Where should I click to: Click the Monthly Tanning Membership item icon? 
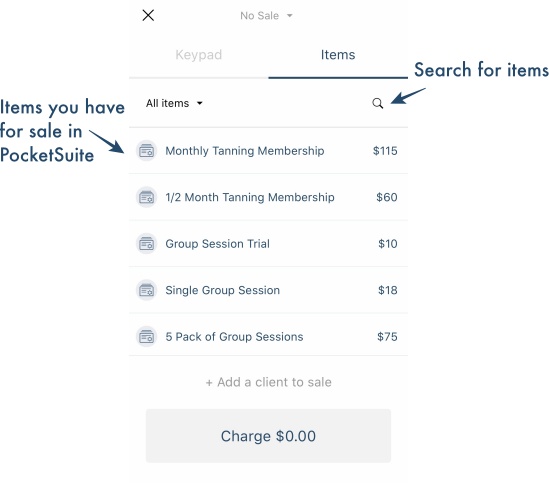coord(146,151)
